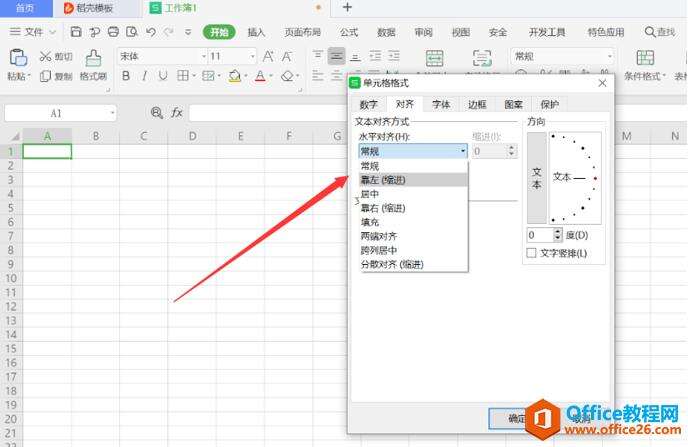The image size is (688, 447).
Task: Open the 字体 tab in dialog
Action: click(441, 104)
